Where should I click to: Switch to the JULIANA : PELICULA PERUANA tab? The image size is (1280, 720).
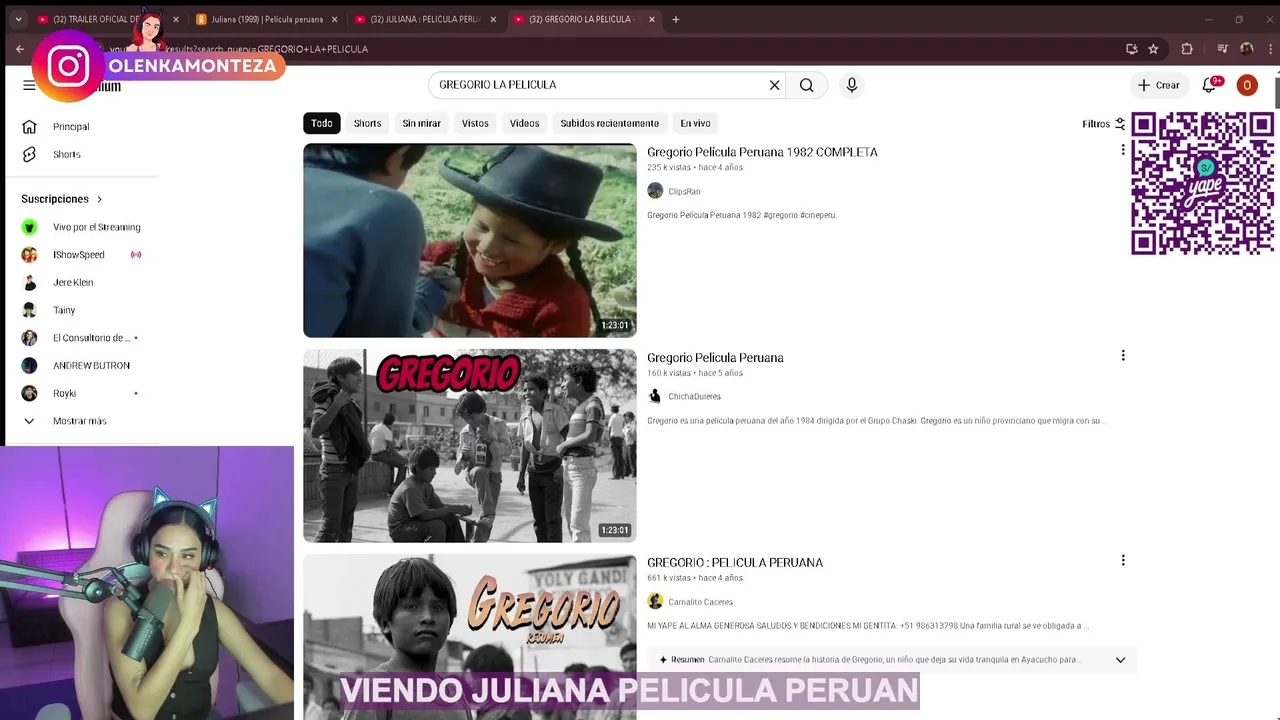click(425, 19)
